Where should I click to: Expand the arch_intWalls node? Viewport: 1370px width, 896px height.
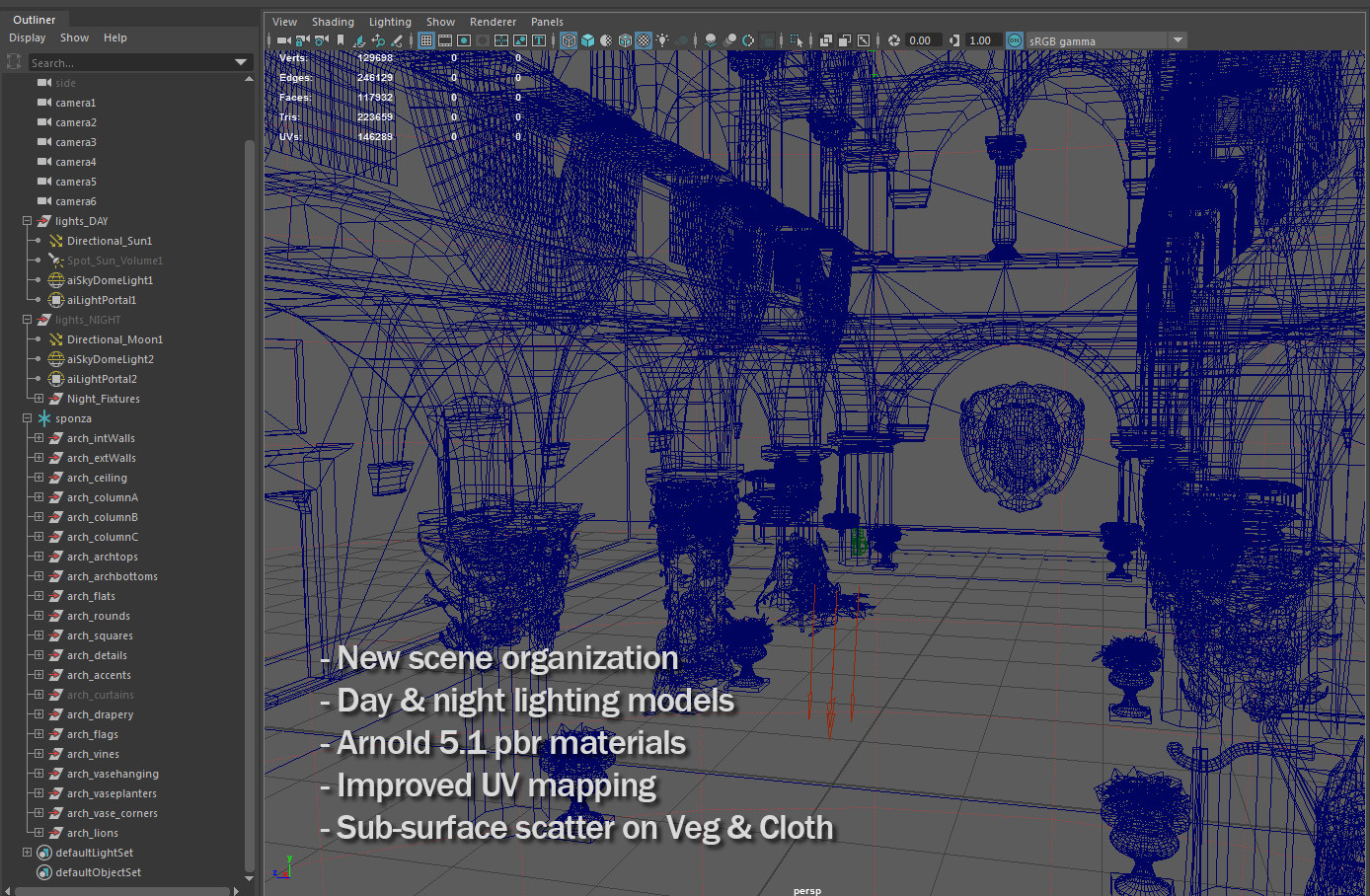[x=38, y=438]
